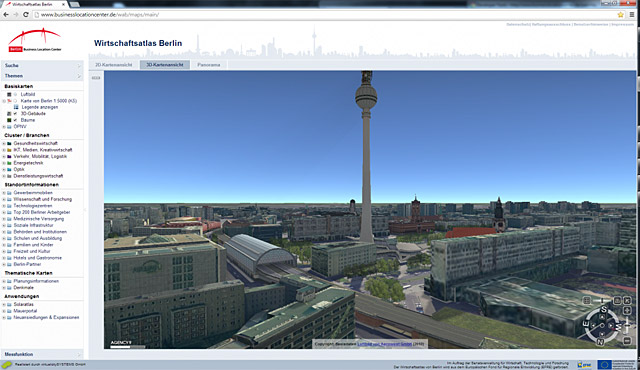Click the 3D-Gebäude layer icon
The image size is (640, 370).
point(9,113)
